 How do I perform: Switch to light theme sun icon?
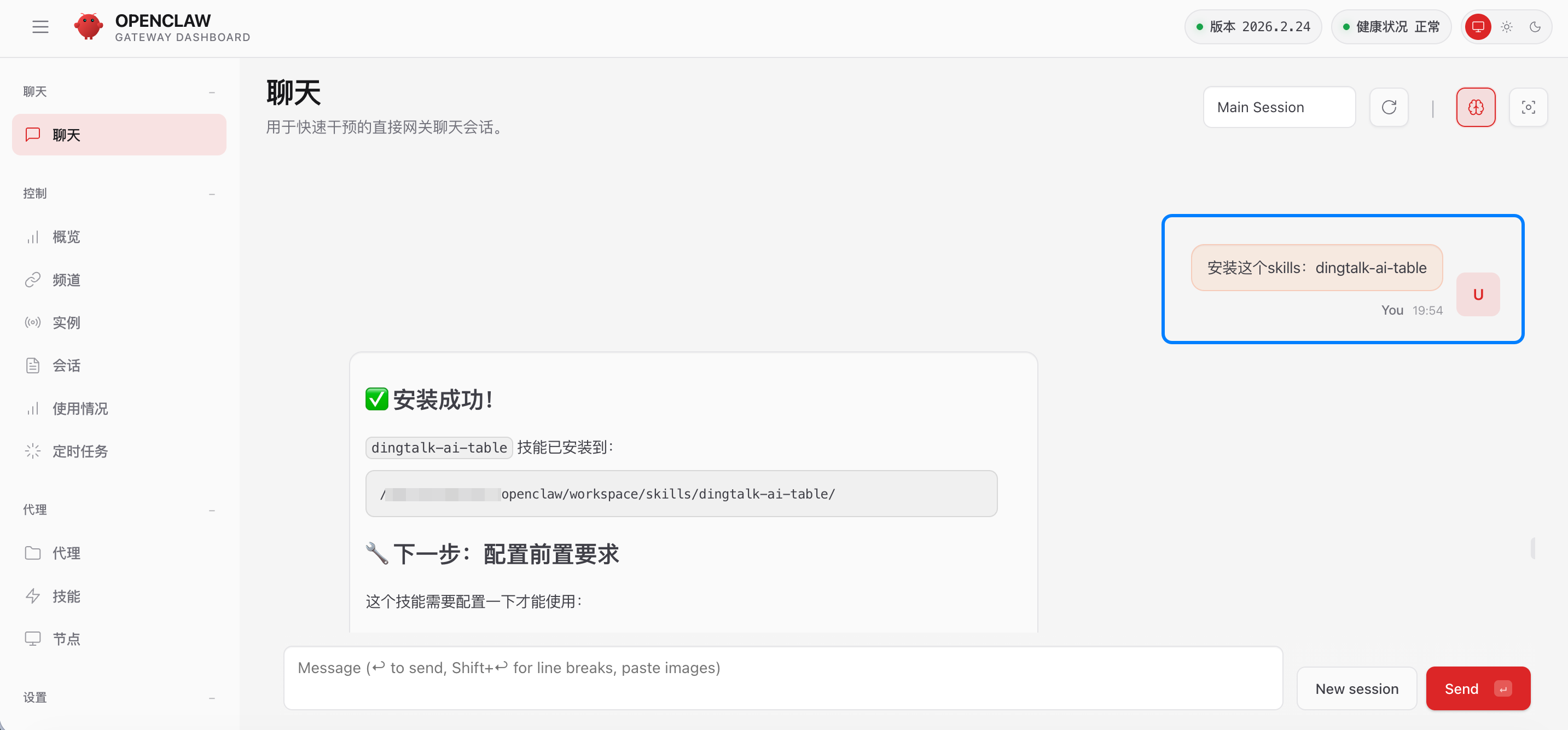point(1507,27)
